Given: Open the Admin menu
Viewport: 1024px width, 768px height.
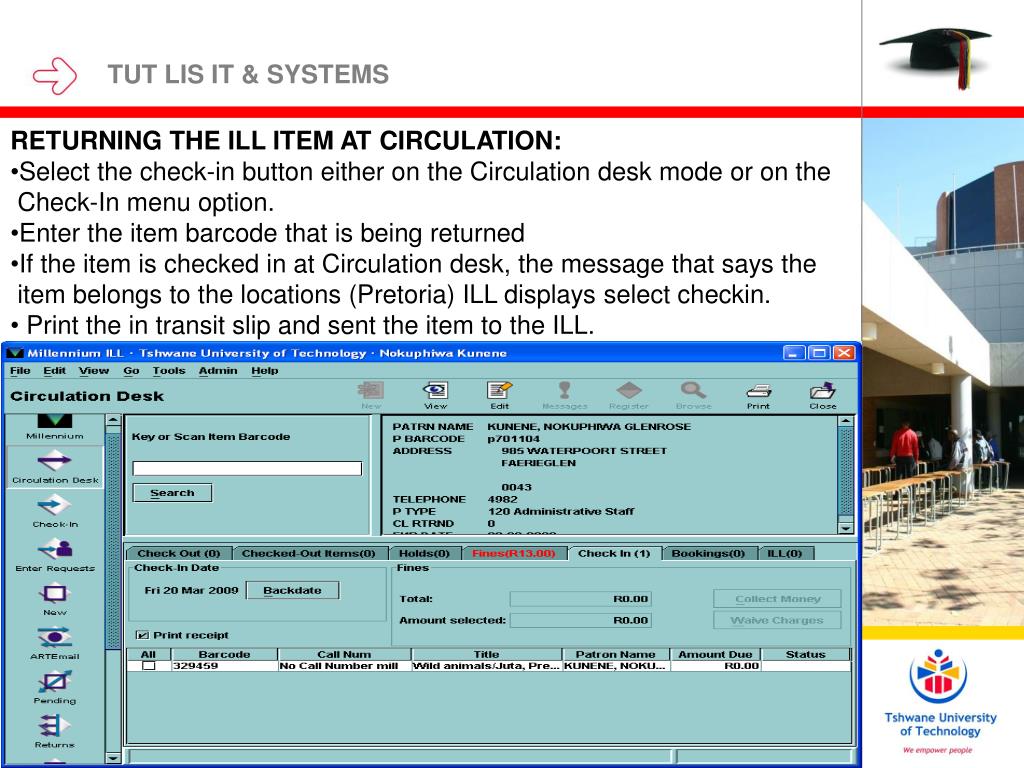Looking at the screenshot, I should [x=218, y=370].
